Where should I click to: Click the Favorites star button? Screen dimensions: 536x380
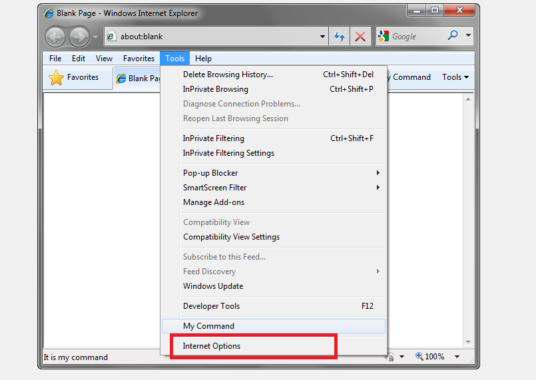74,77
